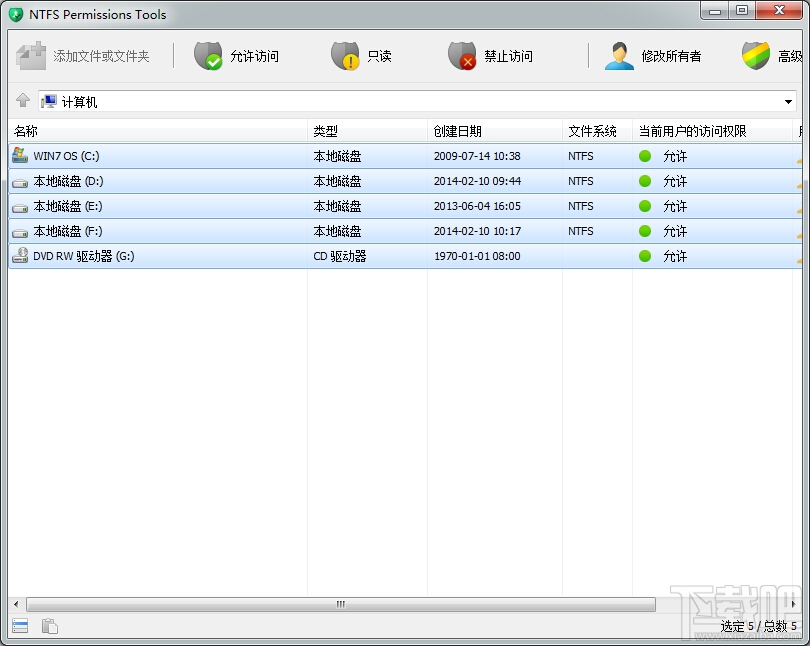Screen dimensions: 810x646
Task: Click the CD 驱动器 type cell
Action: tap(339, 256)
